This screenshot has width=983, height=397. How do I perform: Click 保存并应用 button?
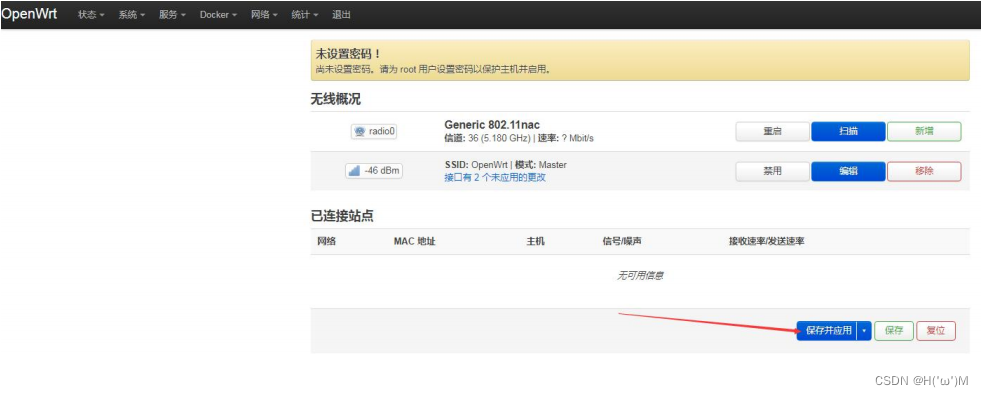pyautogui.click(x=827, y=331)
